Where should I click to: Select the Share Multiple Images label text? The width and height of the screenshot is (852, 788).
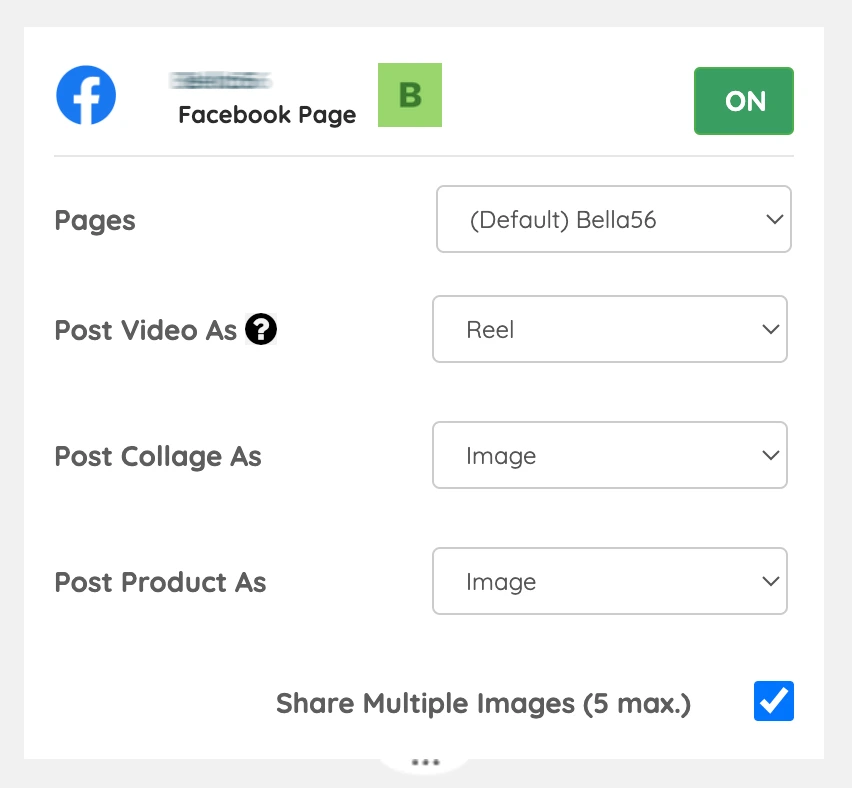click(x=483, y=703)
